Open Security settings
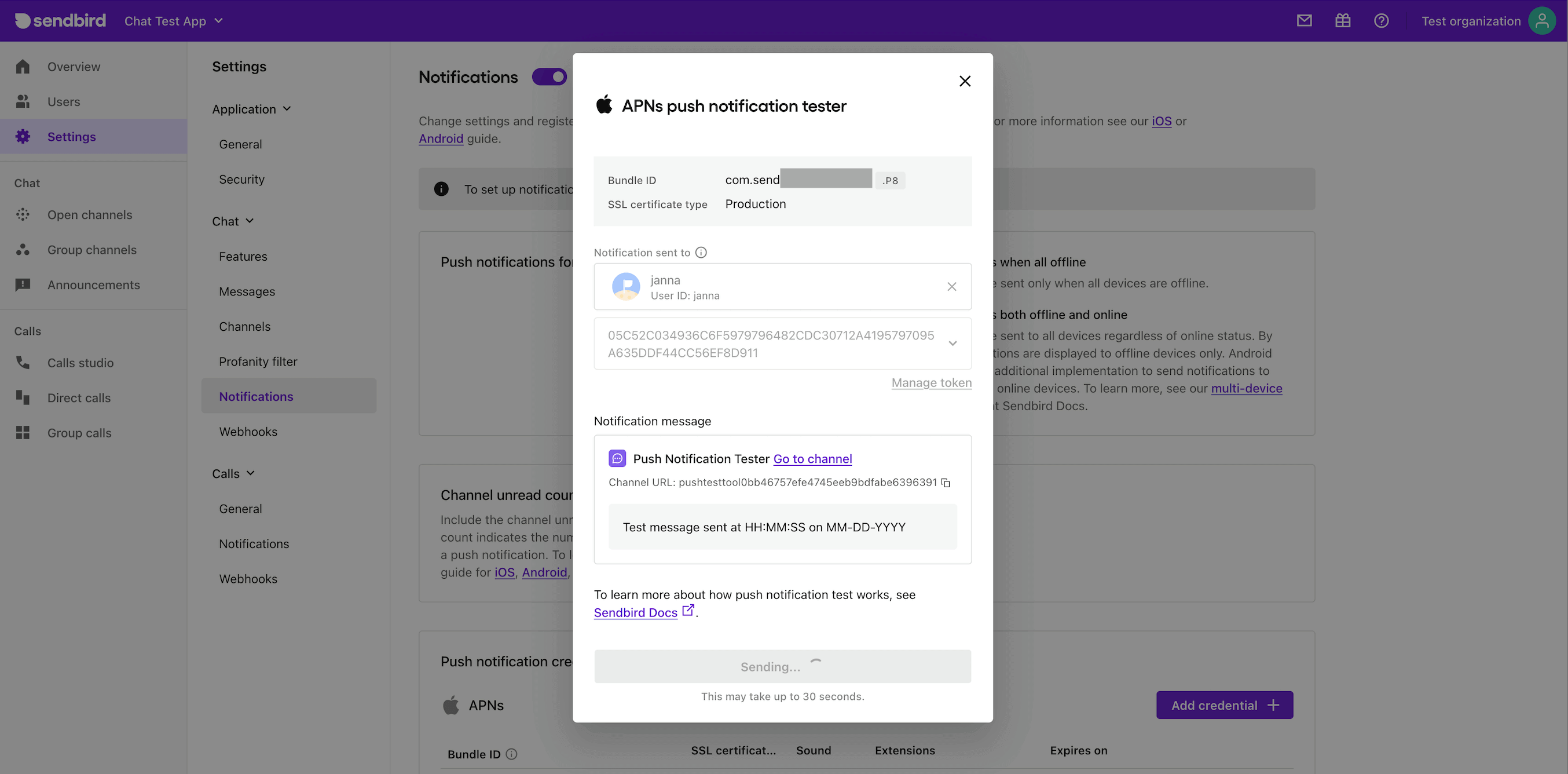This screenshot has width=1568, height=774. [241, 179]
